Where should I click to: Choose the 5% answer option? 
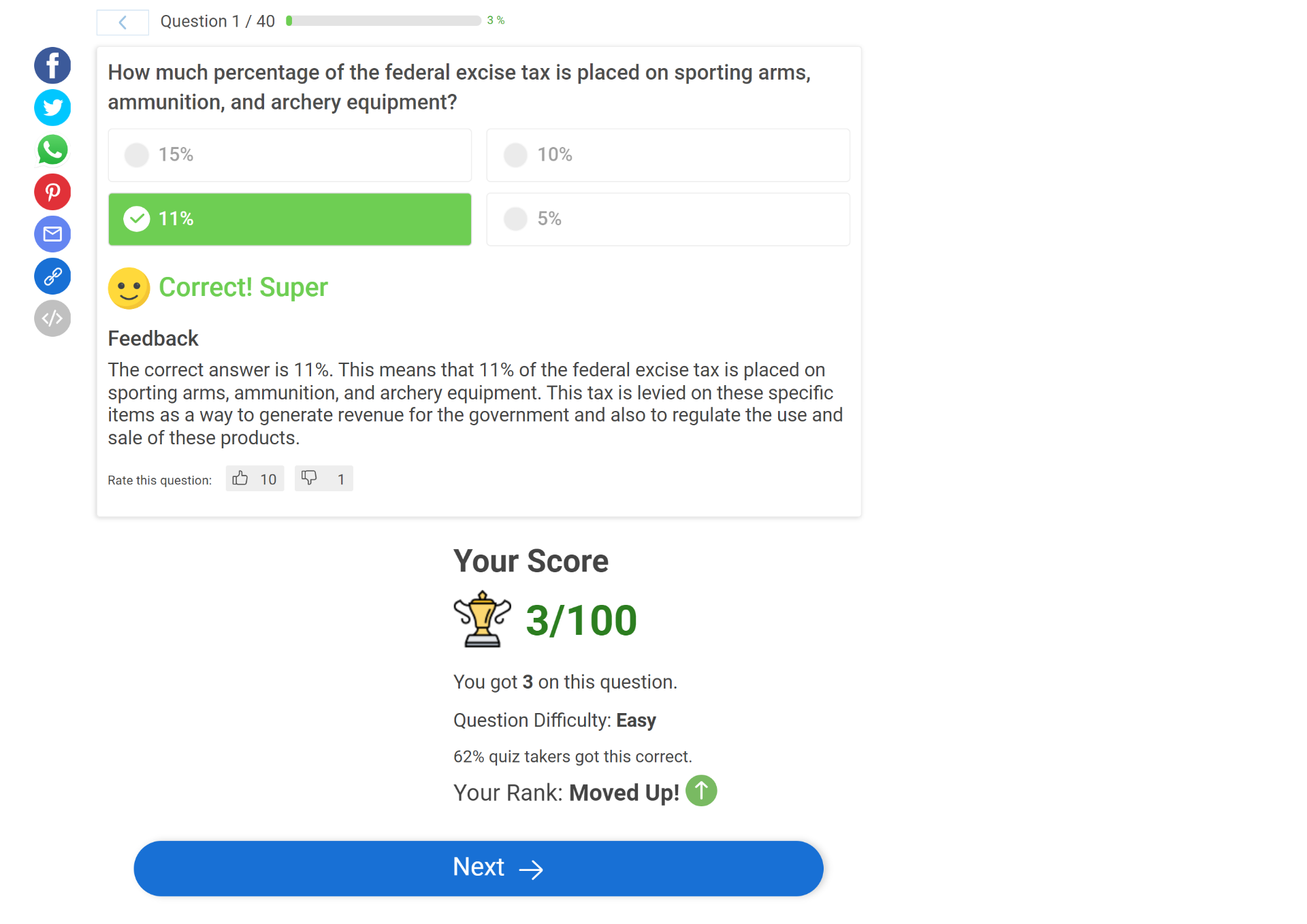click(x=668, y=219)
